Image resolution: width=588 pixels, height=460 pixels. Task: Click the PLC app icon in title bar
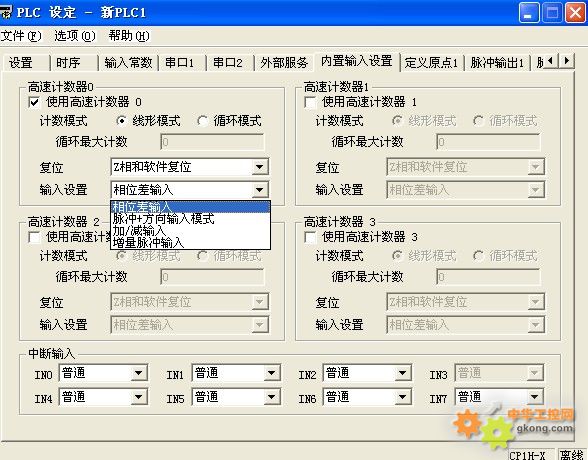(x=5, y=13)
